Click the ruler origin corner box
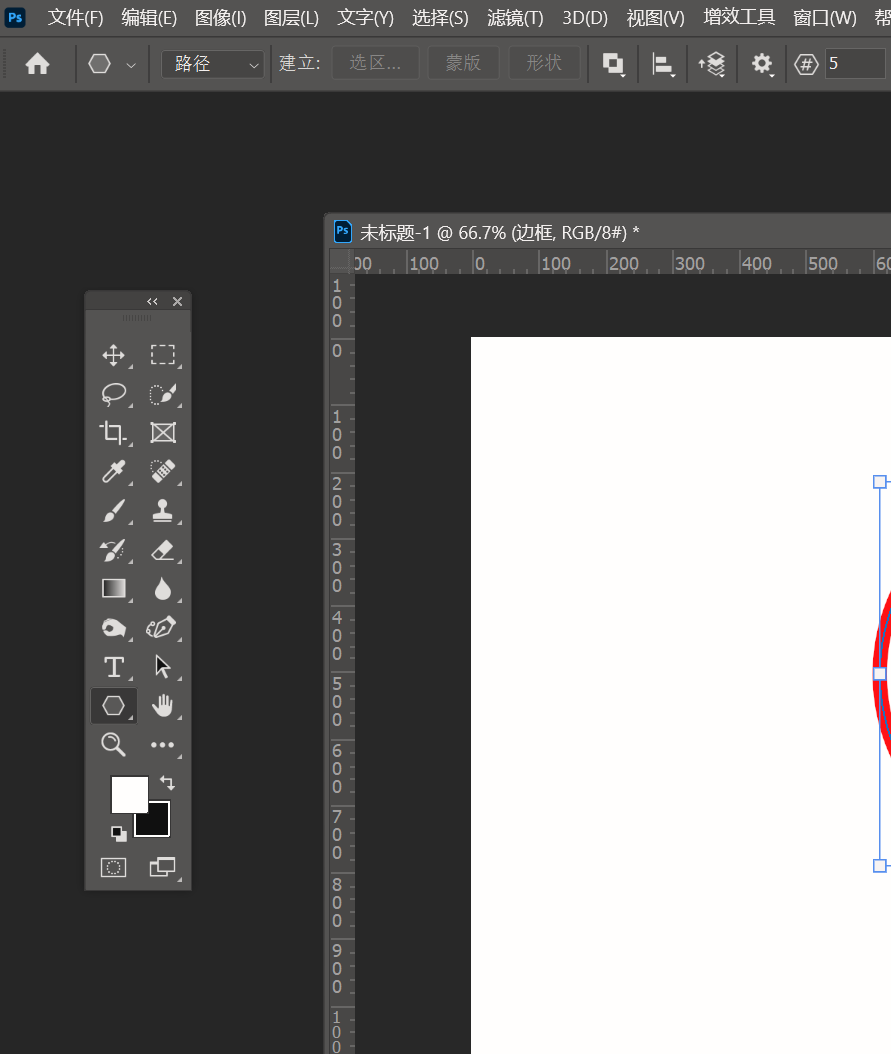 point(341,262)
